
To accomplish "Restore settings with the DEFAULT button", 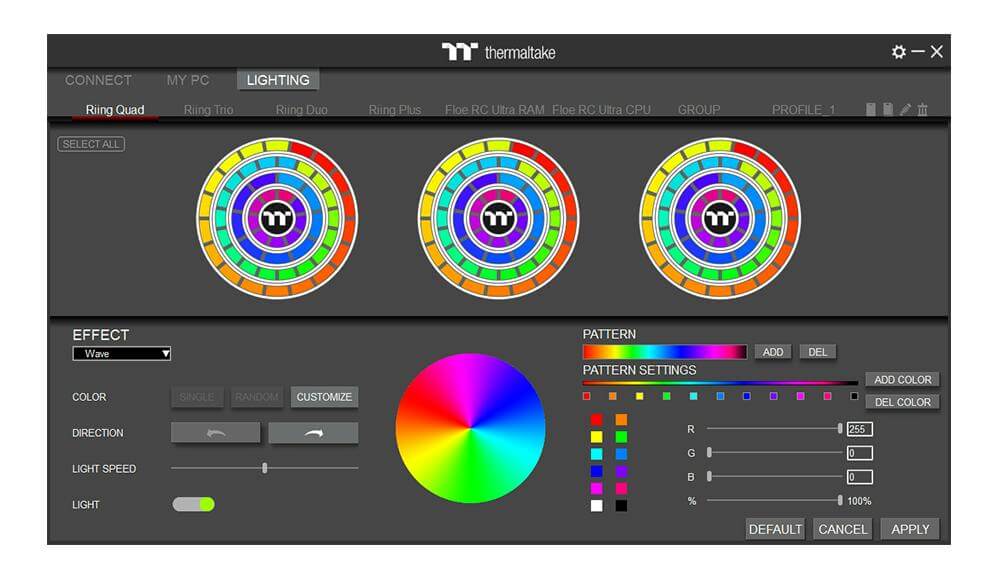I will coord(775,529).
